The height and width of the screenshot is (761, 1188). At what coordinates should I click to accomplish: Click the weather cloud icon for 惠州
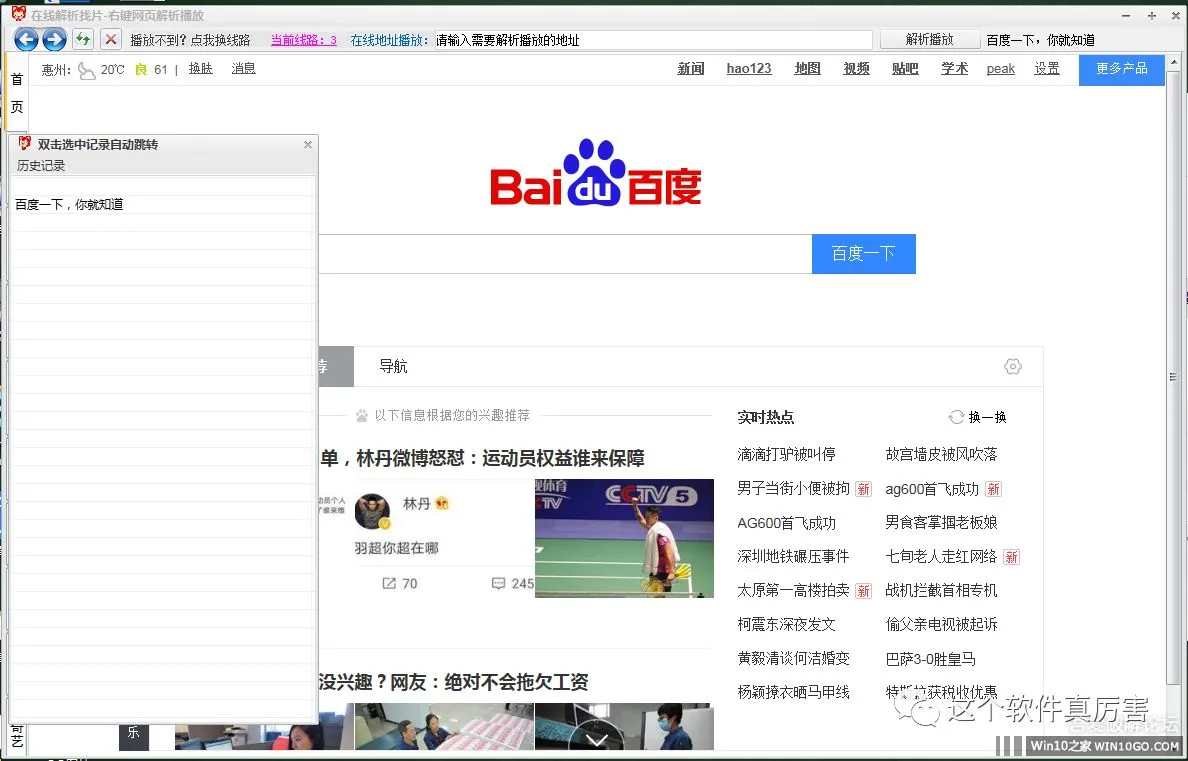[87, 70]
